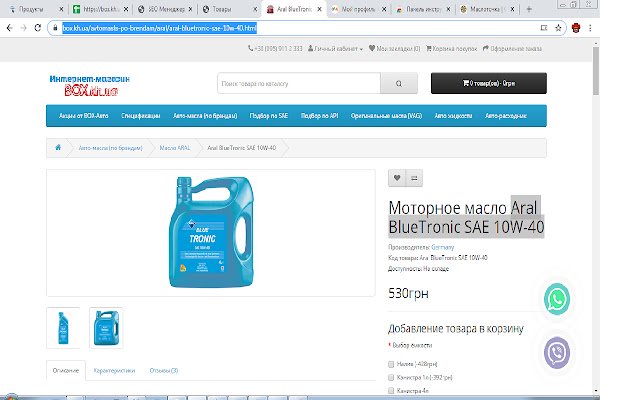640x400 pixels.
Task: Close the 'SEO Менеджер' tab
Action: tap(190, 9)
